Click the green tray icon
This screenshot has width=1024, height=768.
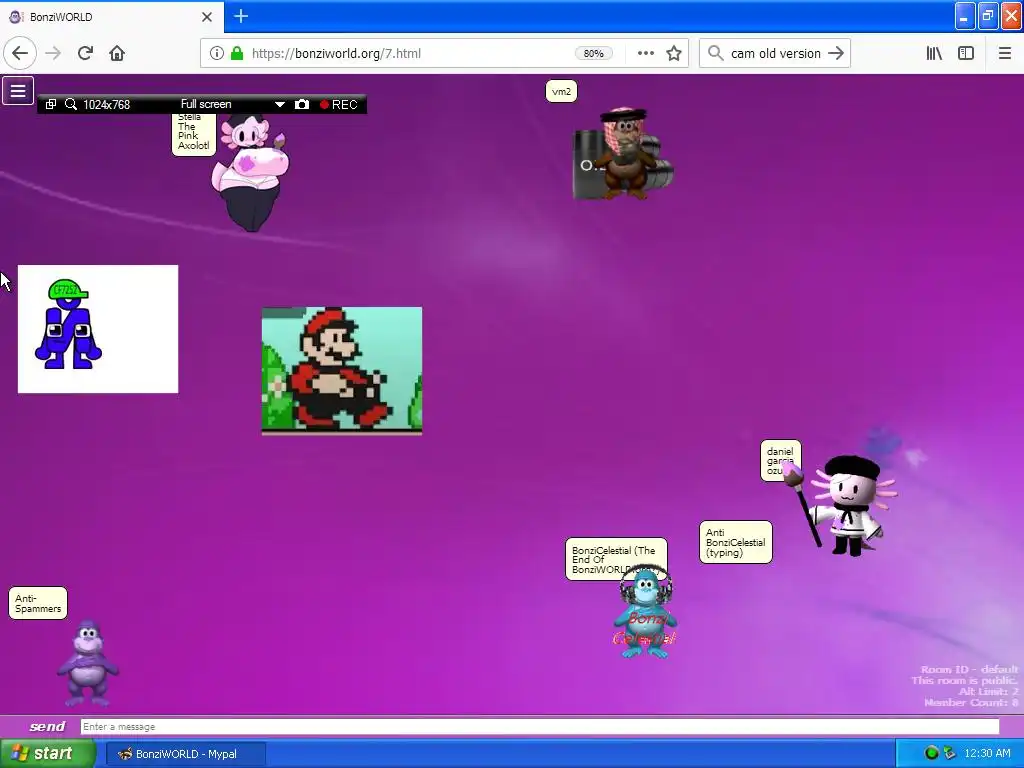[931, 753]
